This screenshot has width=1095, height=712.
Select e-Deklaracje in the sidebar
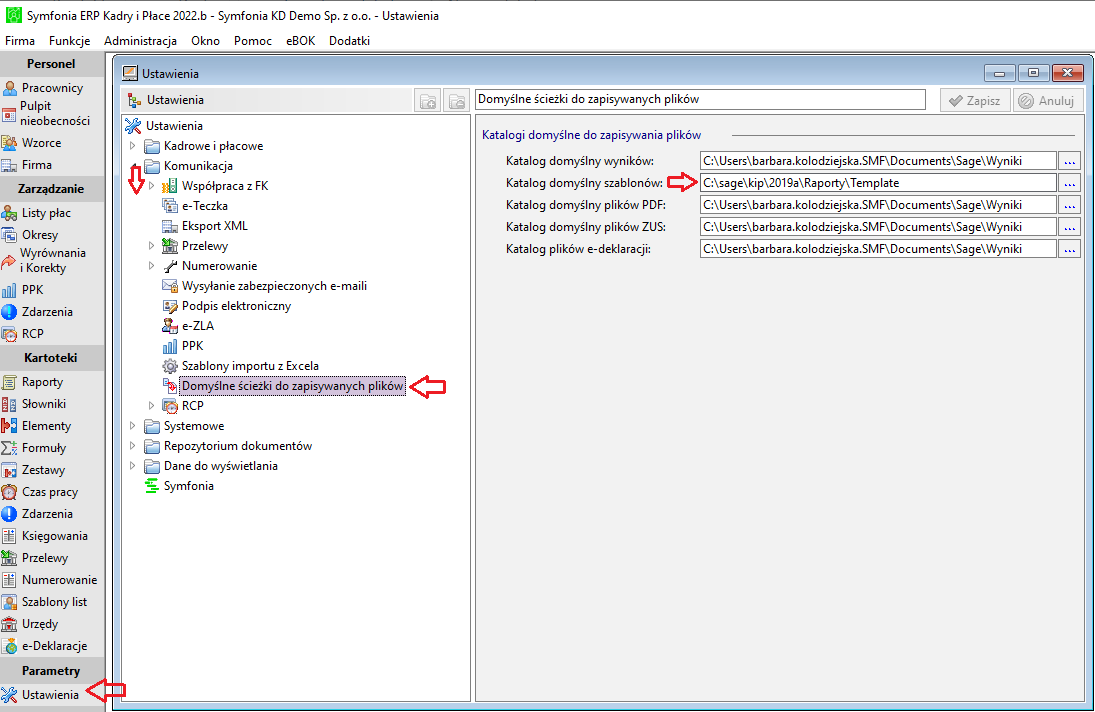(54, 646)
